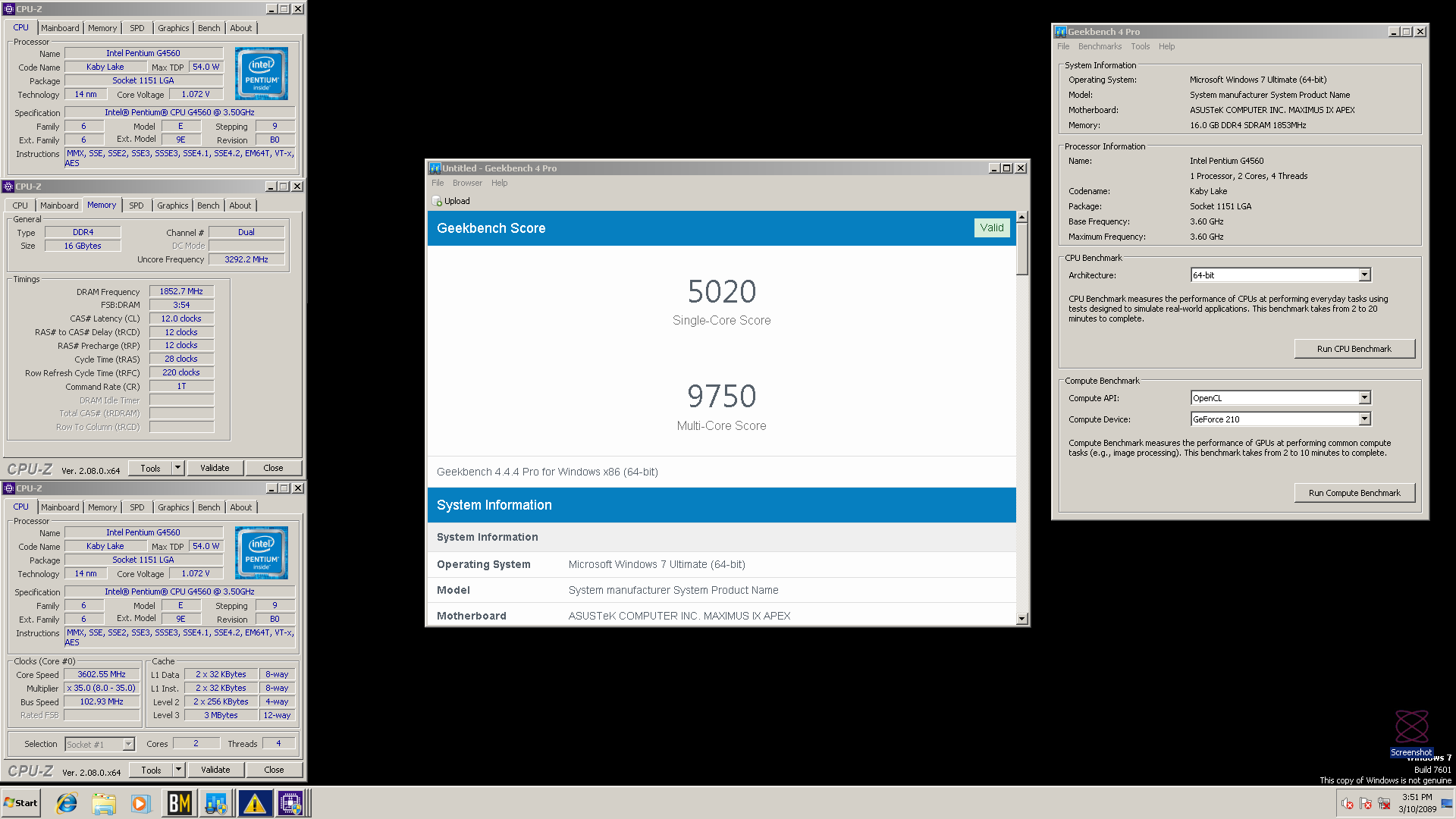Open Tools menu in Geekbench 4 Pro window
The image size is (1456, 819).
(x=1141, y=46)
